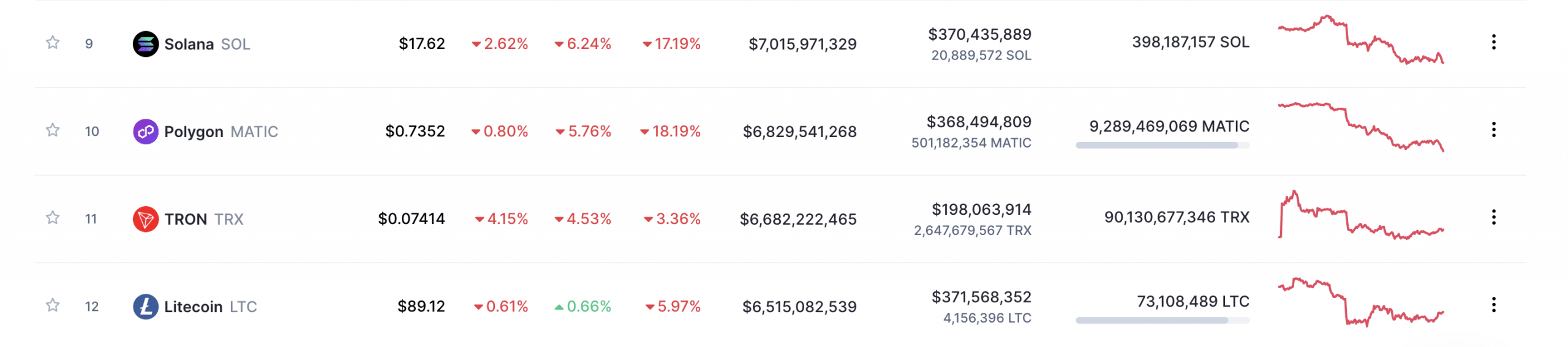Click Polygon's 24h volume $368,494,809

(979, 122)
